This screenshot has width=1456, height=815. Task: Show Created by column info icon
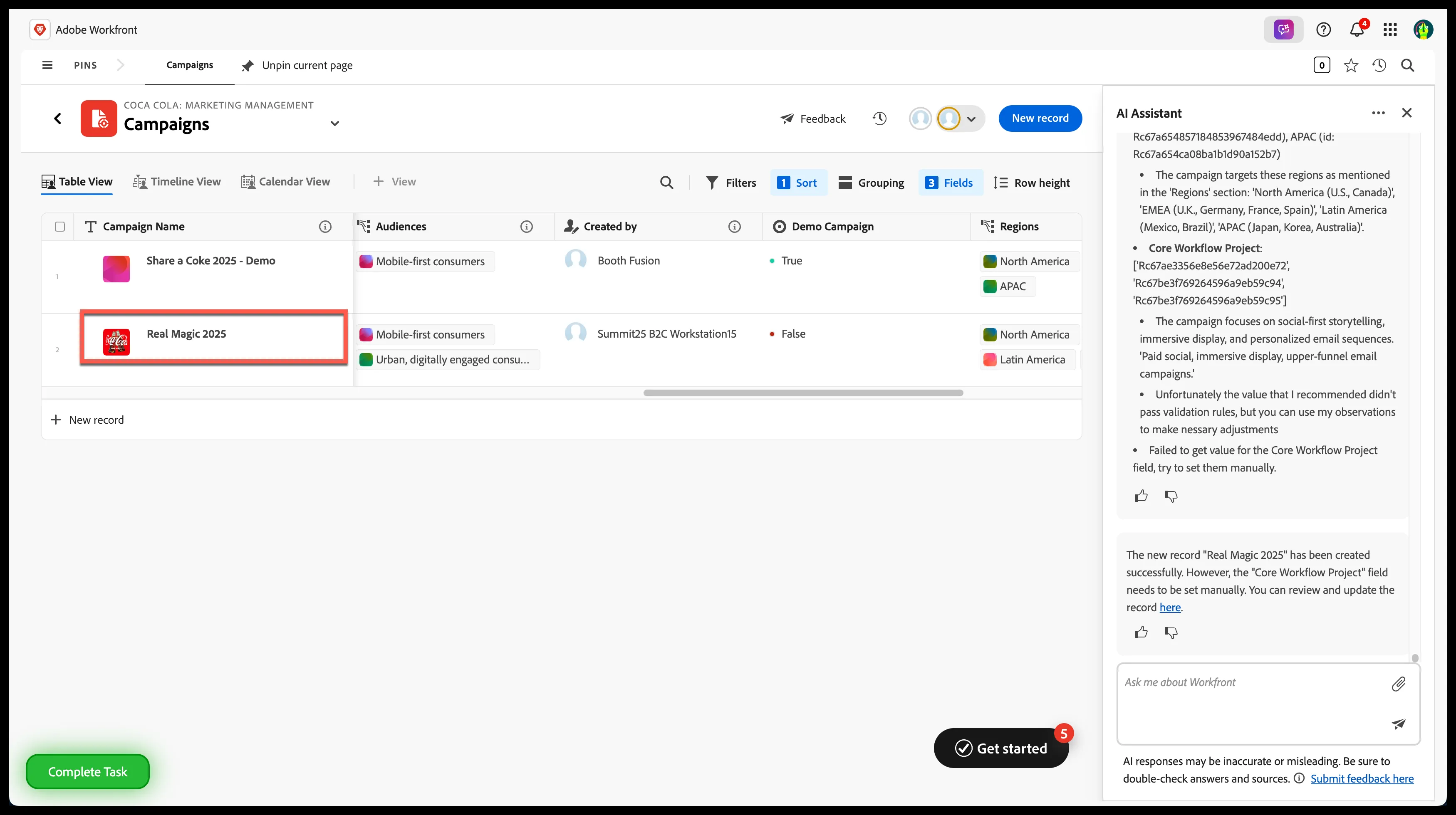[x=734, y=227]
